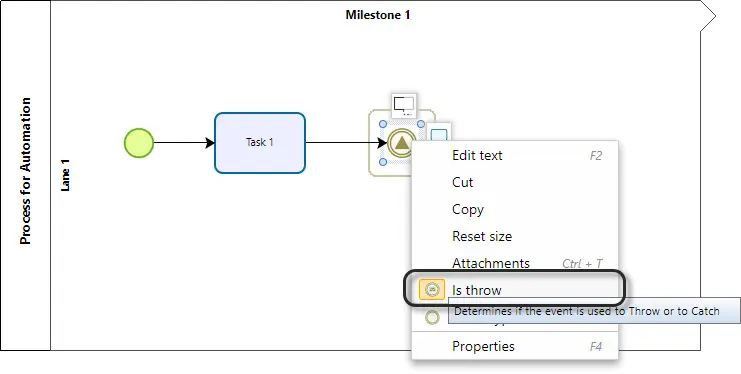This screenshot has width=741, height=374.
Task: Select the Milestone 1 header
Action: [378, 15]
